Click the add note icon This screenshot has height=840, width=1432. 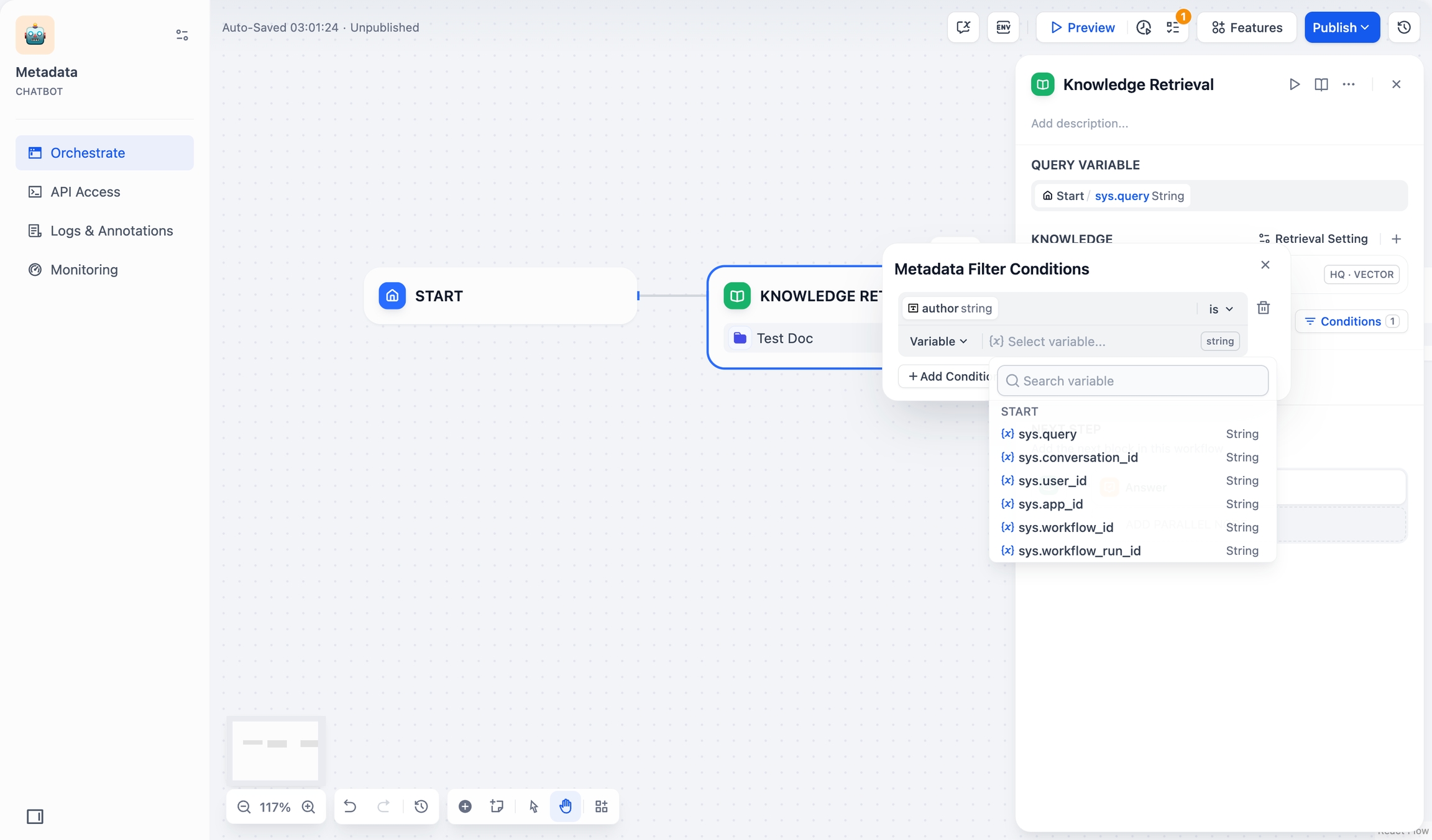497,806
